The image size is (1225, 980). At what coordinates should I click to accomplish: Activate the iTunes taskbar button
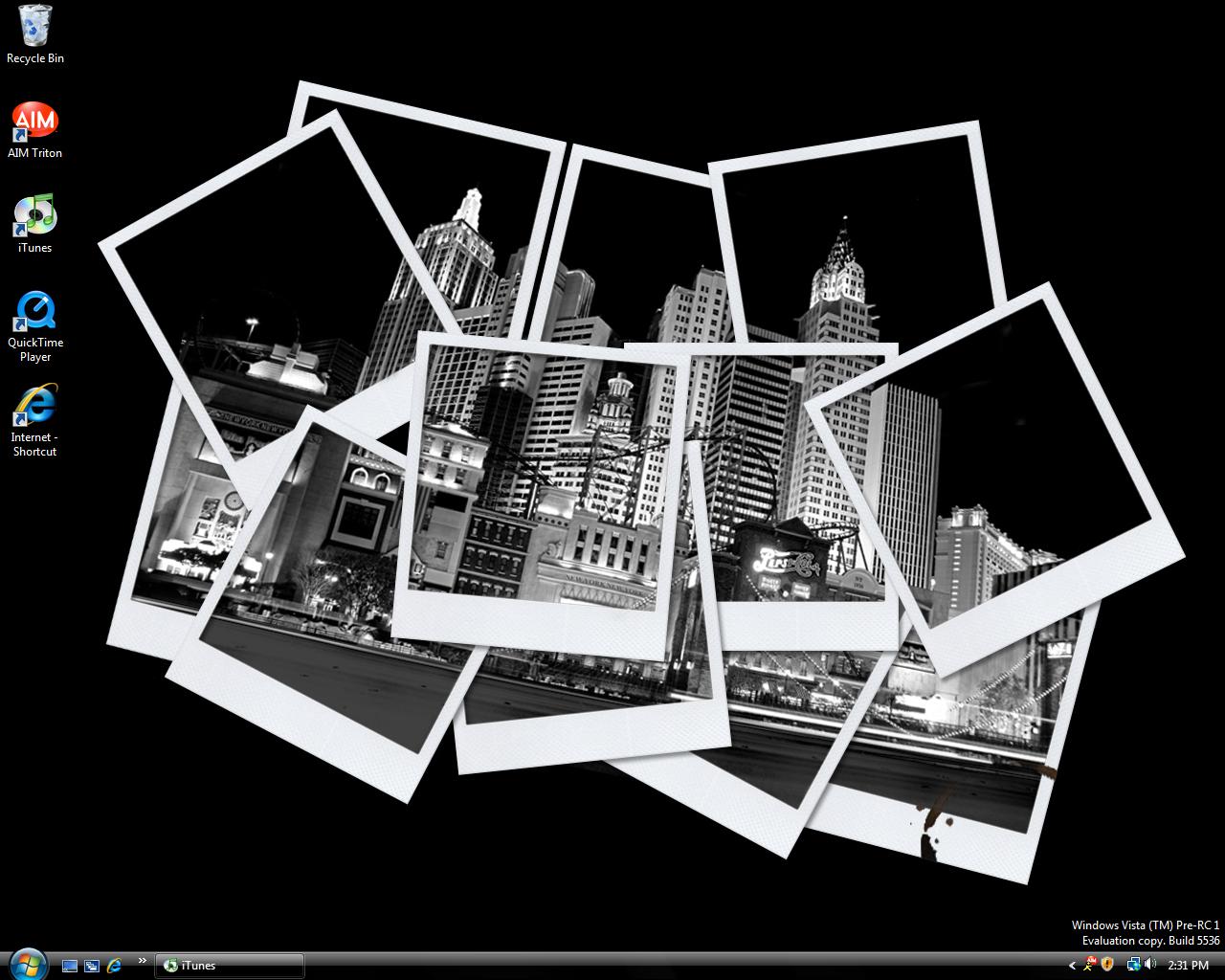(x=230, y=966)
